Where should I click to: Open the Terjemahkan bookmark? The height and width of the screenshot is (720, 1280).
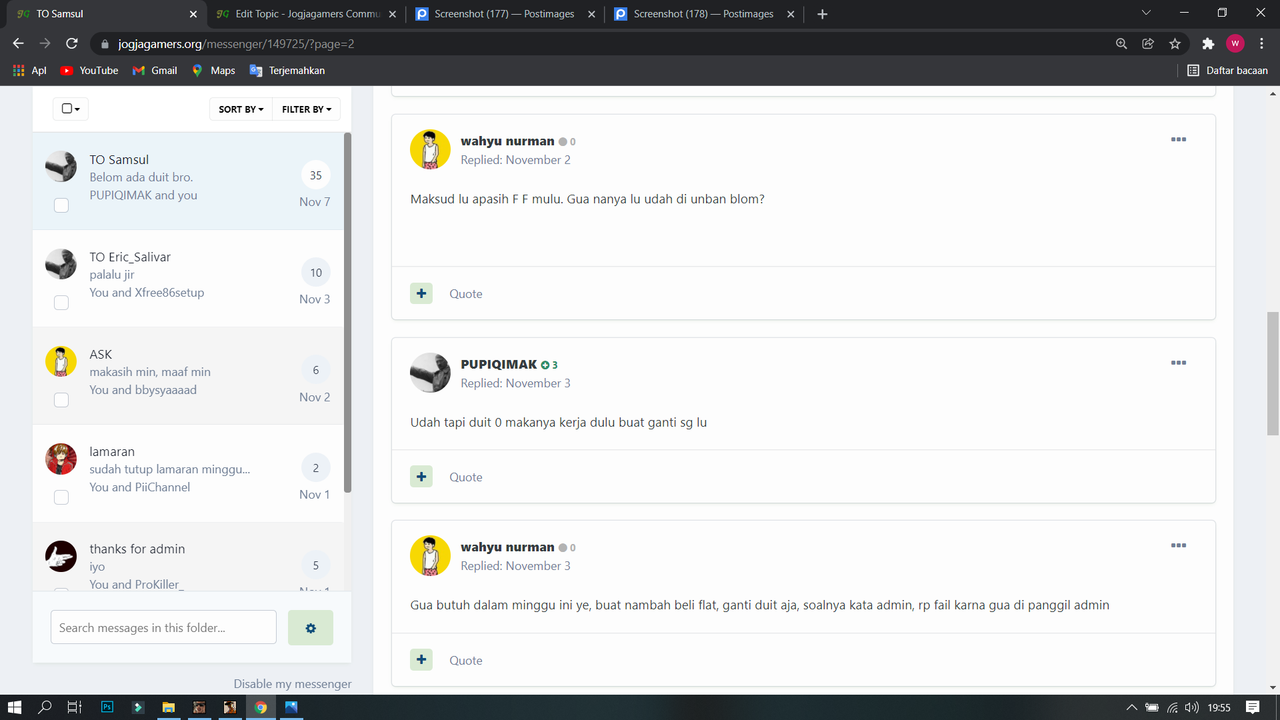287,71
